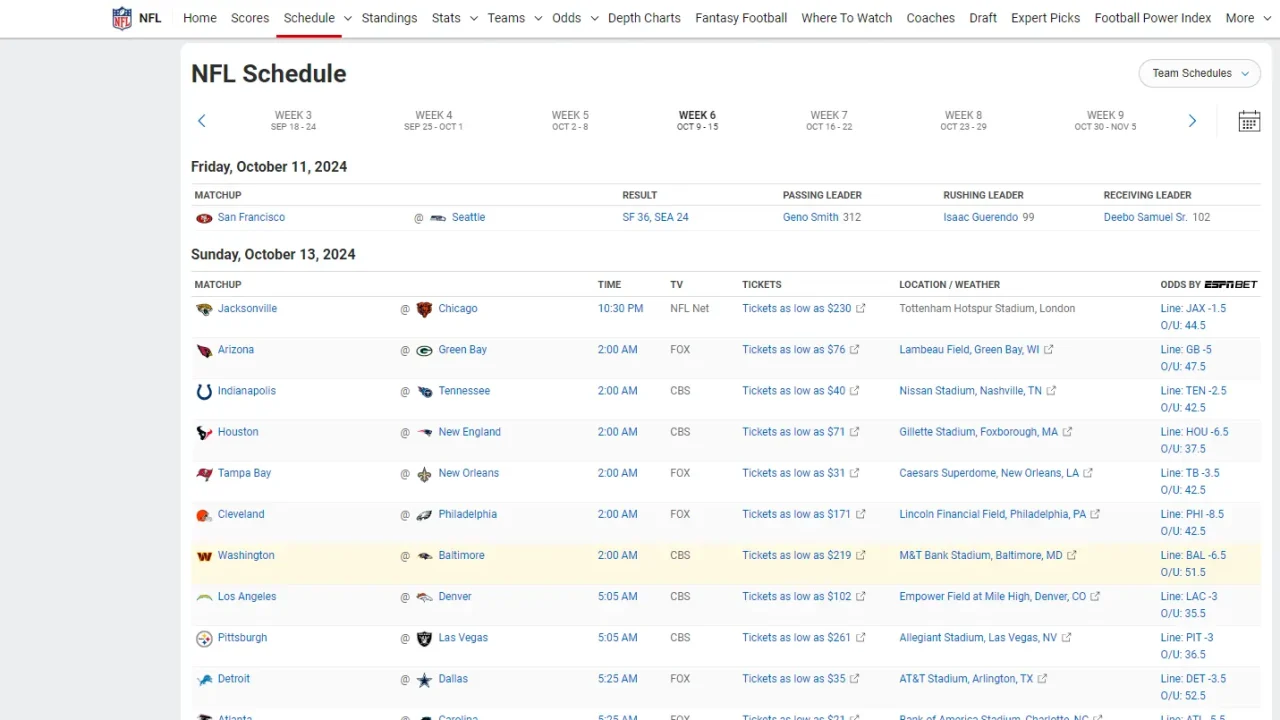The height and width of the screenshot is (720, 1280).
Task: Click the Washington Commanders logo
Action: click(x=204, y=556)
